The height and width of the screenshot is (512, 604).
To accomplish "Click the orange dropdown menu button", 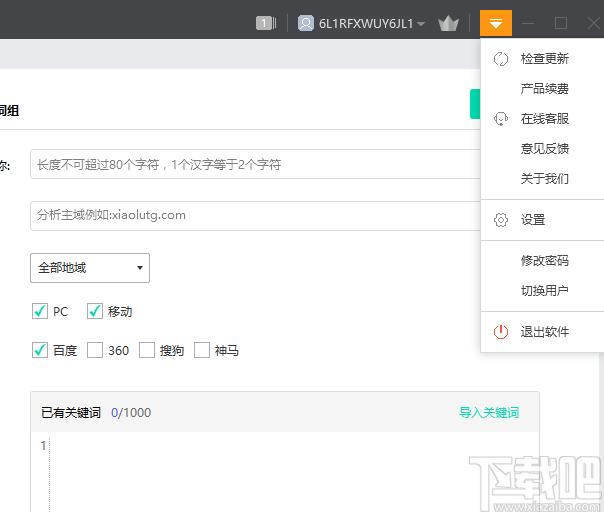I will pos(496,23).
